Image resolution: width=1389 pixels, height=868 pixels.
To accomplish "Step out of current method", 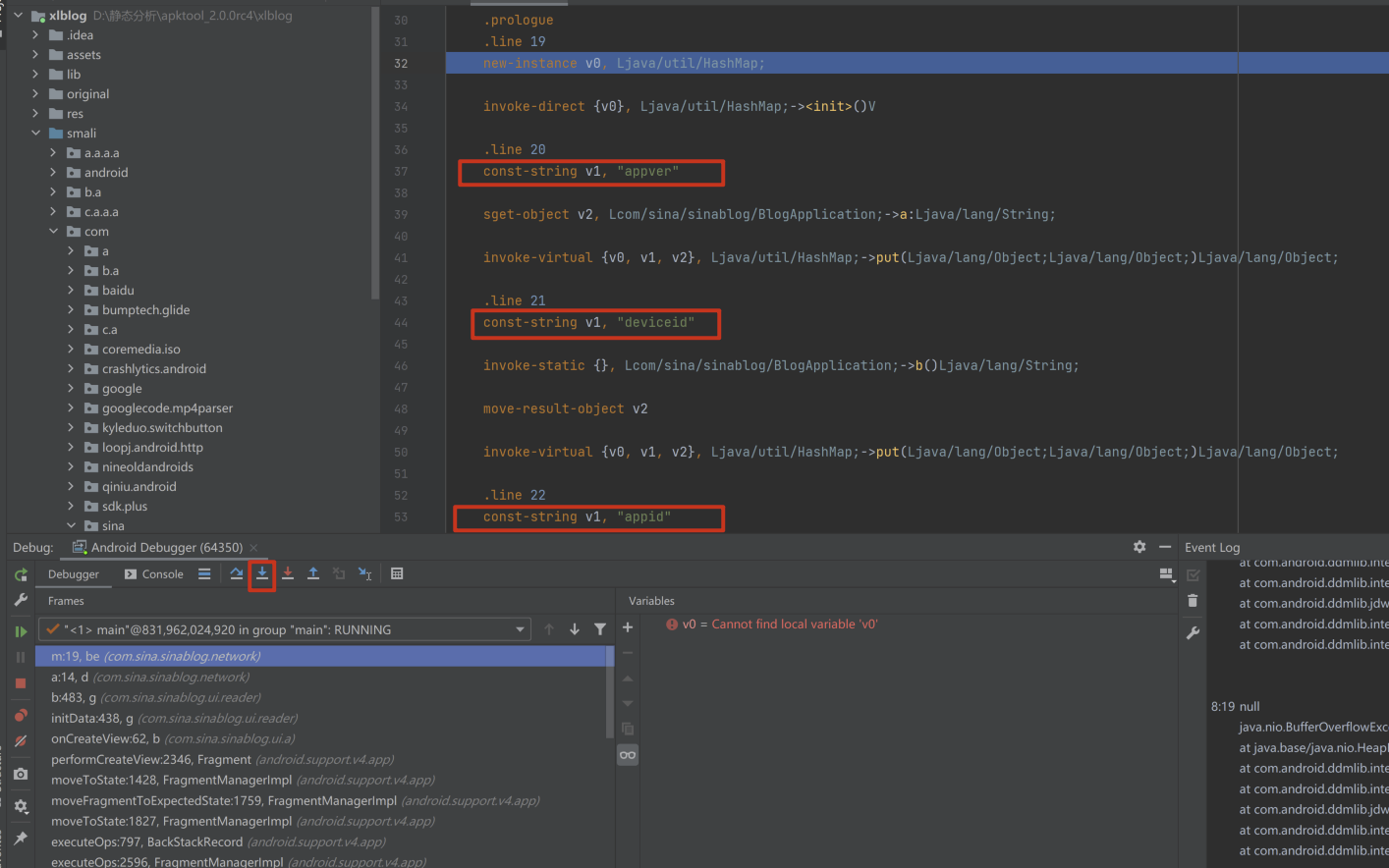I will 313,573.
